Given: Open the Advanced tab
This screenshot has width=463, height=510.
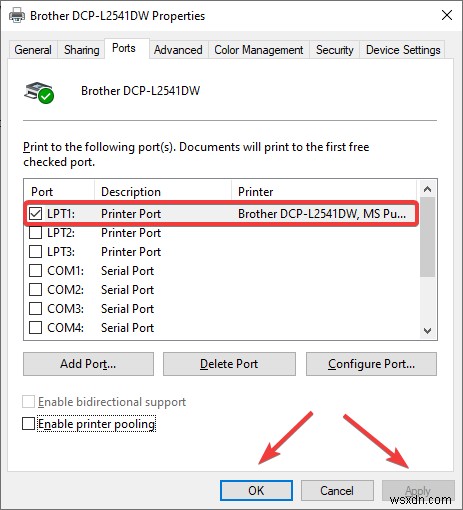Looking at the screenshot, I should (x=178, y=50).
